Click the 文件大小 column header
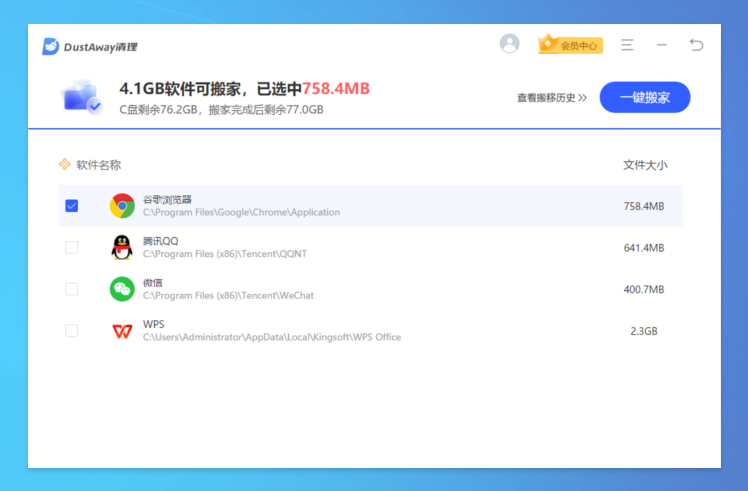The width and height of the screenshot is (748, 491). point(645,165)
